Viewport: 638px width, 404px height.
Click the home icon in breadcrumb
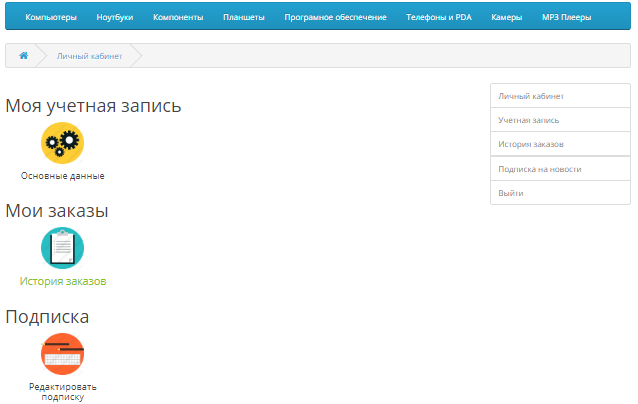tap(23, 56)
